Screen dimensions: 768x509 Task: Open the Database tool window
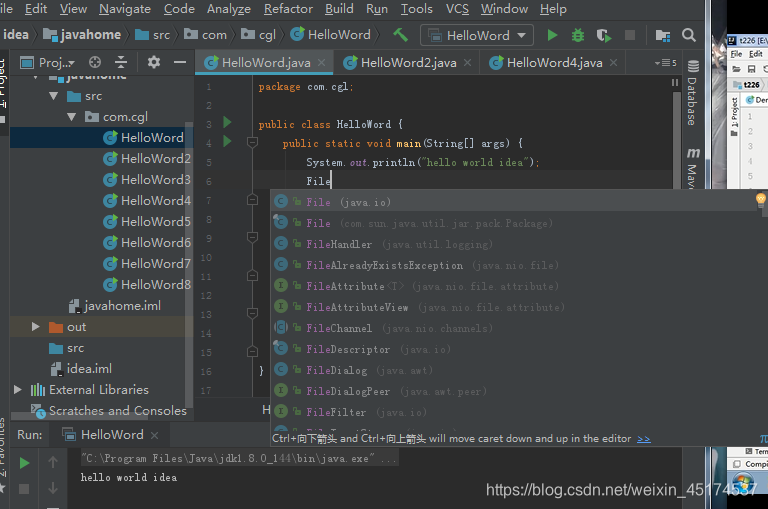tap(692, 93)
